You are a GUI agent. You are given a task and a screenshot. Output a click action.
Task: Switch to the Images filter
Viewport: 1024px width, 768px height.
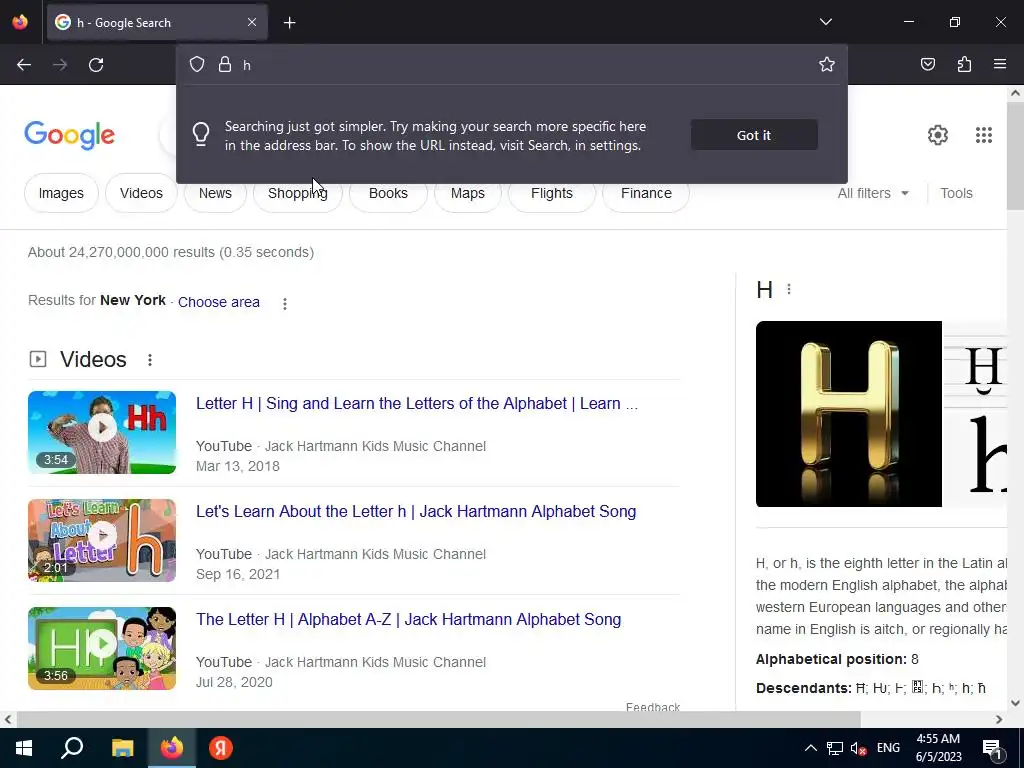pyautogui.click(x=61, y=193)
